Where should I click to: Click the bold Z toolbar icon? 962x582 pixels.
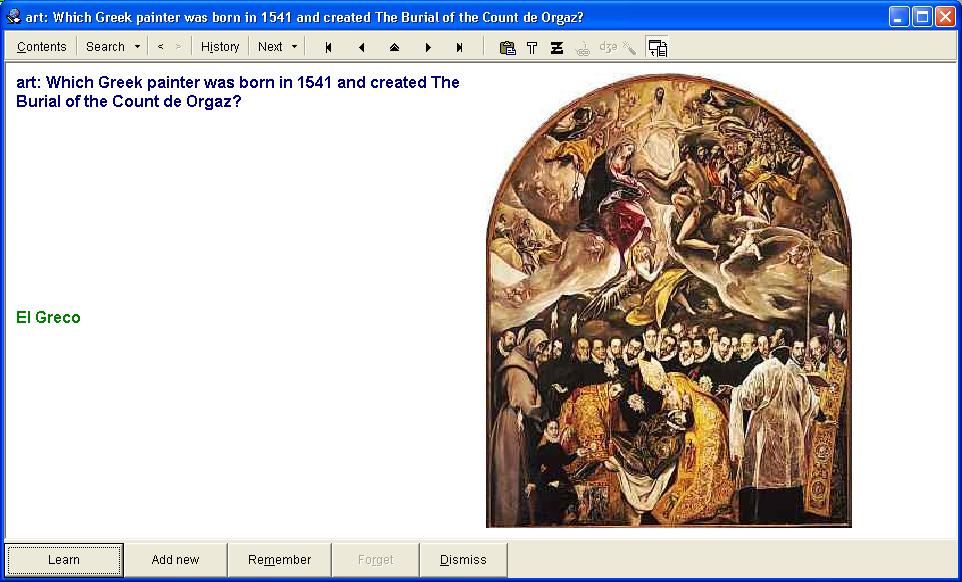[557, 47]
